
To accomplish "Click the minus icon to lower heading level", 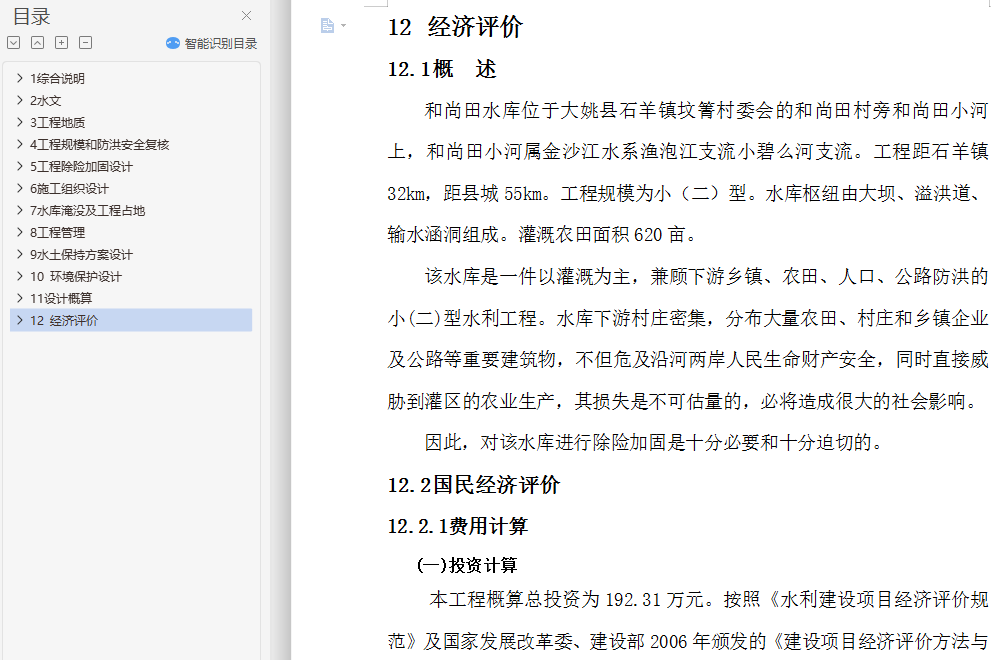I will click(85, 42).
